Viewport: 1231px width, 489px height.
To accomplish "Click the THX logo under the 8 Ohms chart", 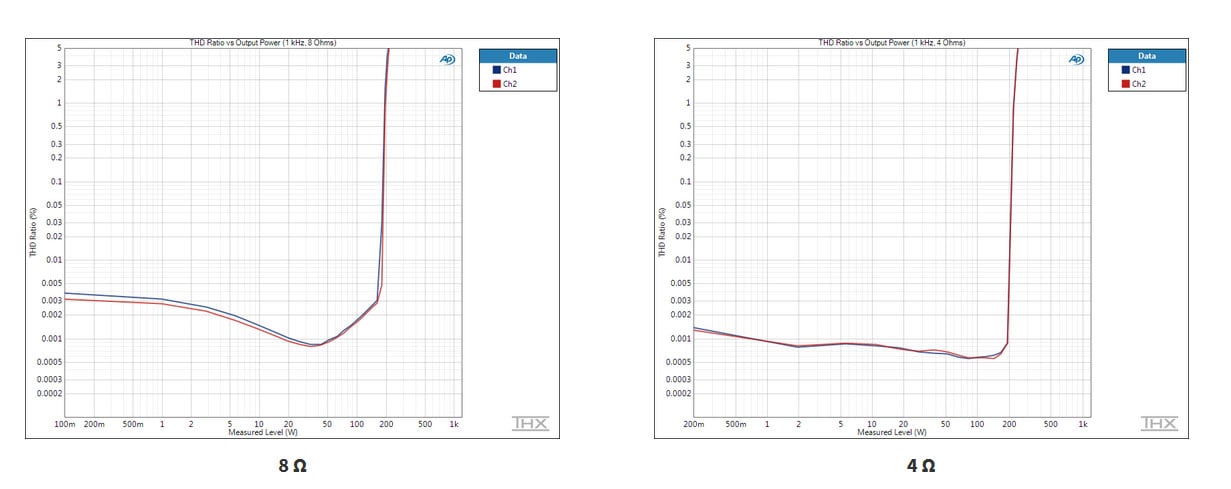I will coord(529,424).
